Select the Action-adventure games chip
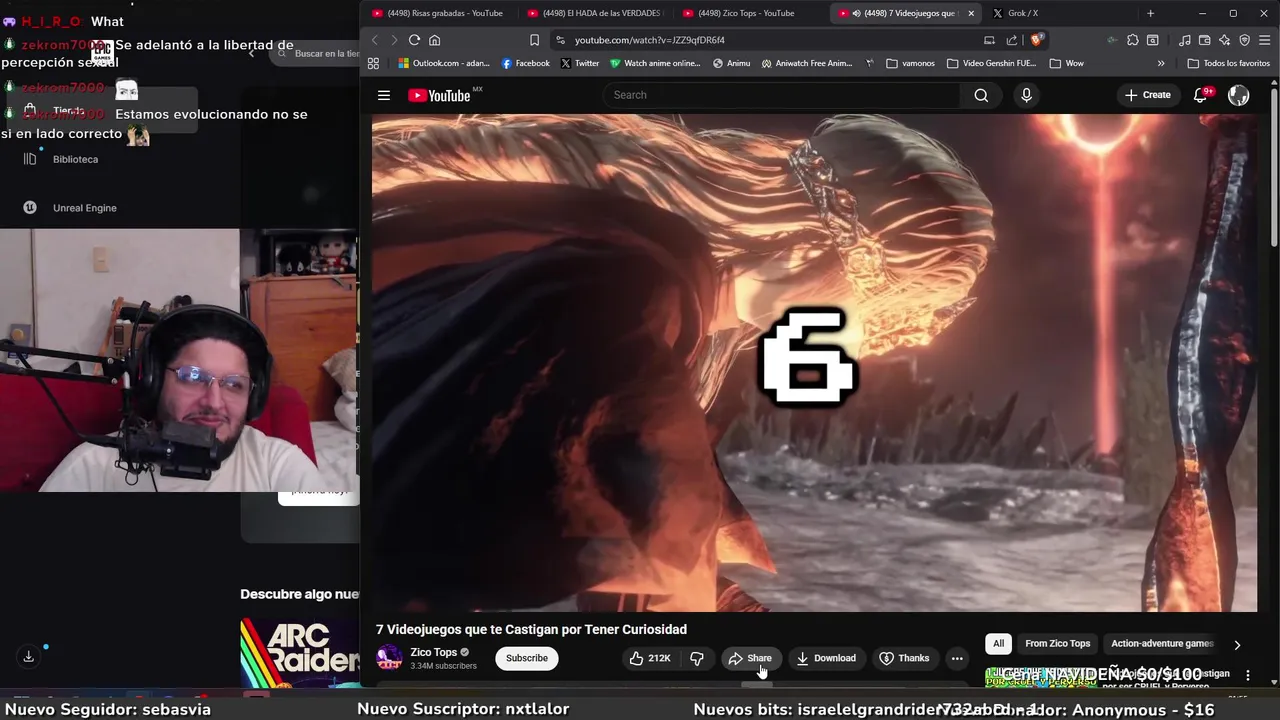The height and width of the screenshot is (720, 1280). point(1162,644)
